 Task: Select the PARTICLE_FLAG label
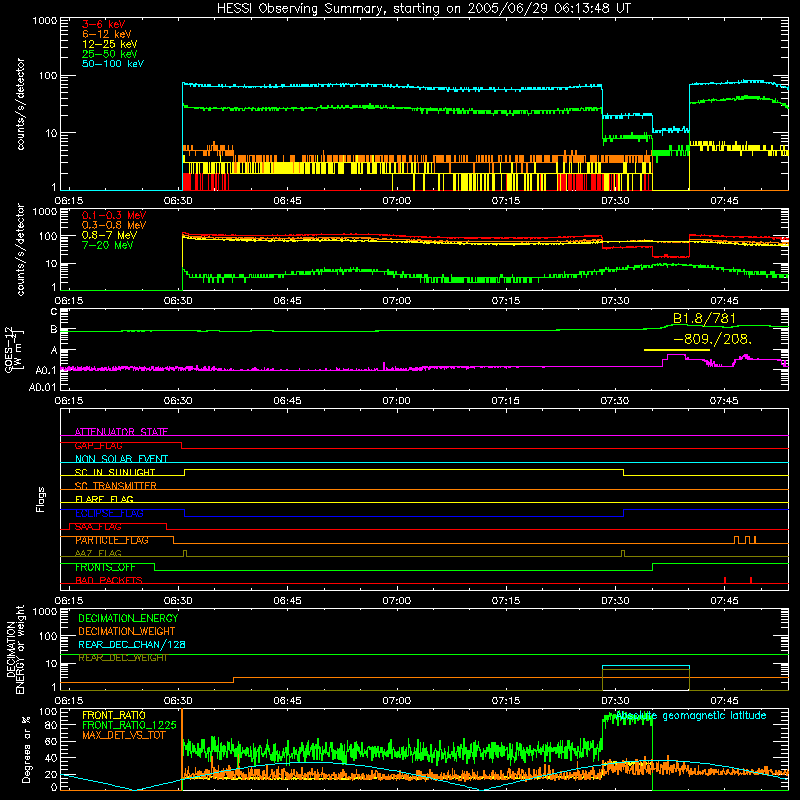(x=112, y=540)
